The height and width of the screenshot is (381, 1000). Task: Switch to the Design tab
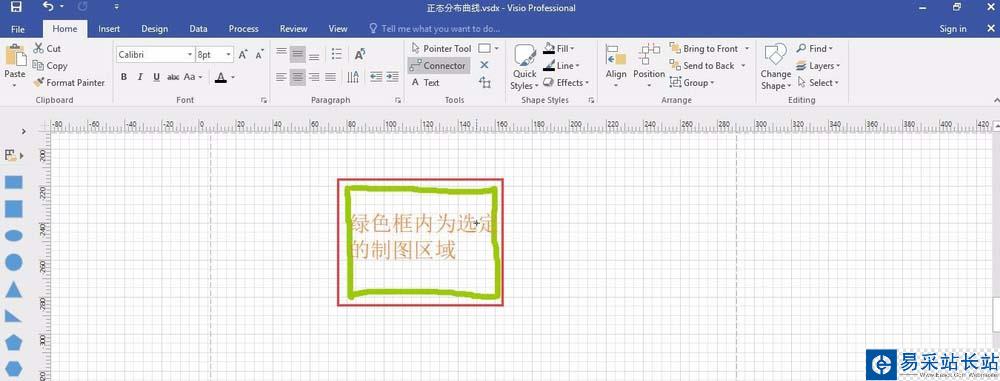click(x=154, y=29)
